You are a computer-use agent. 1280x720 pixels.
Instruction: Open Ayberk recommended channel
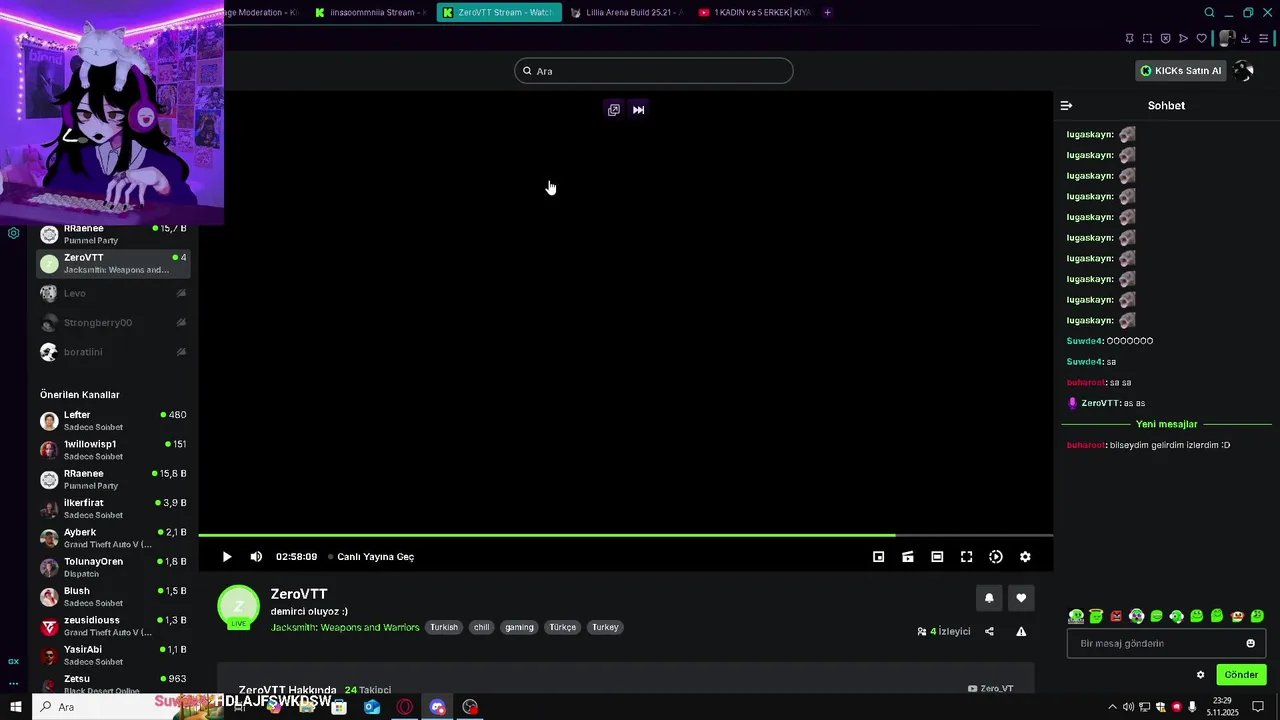(113, 538)
